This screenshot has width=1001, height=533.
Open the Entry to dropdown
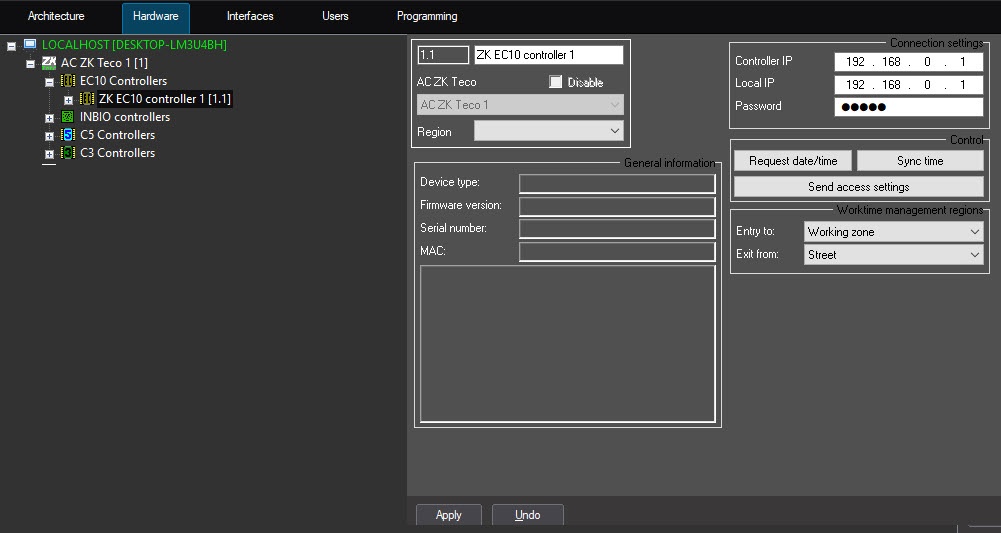[894, 232]
